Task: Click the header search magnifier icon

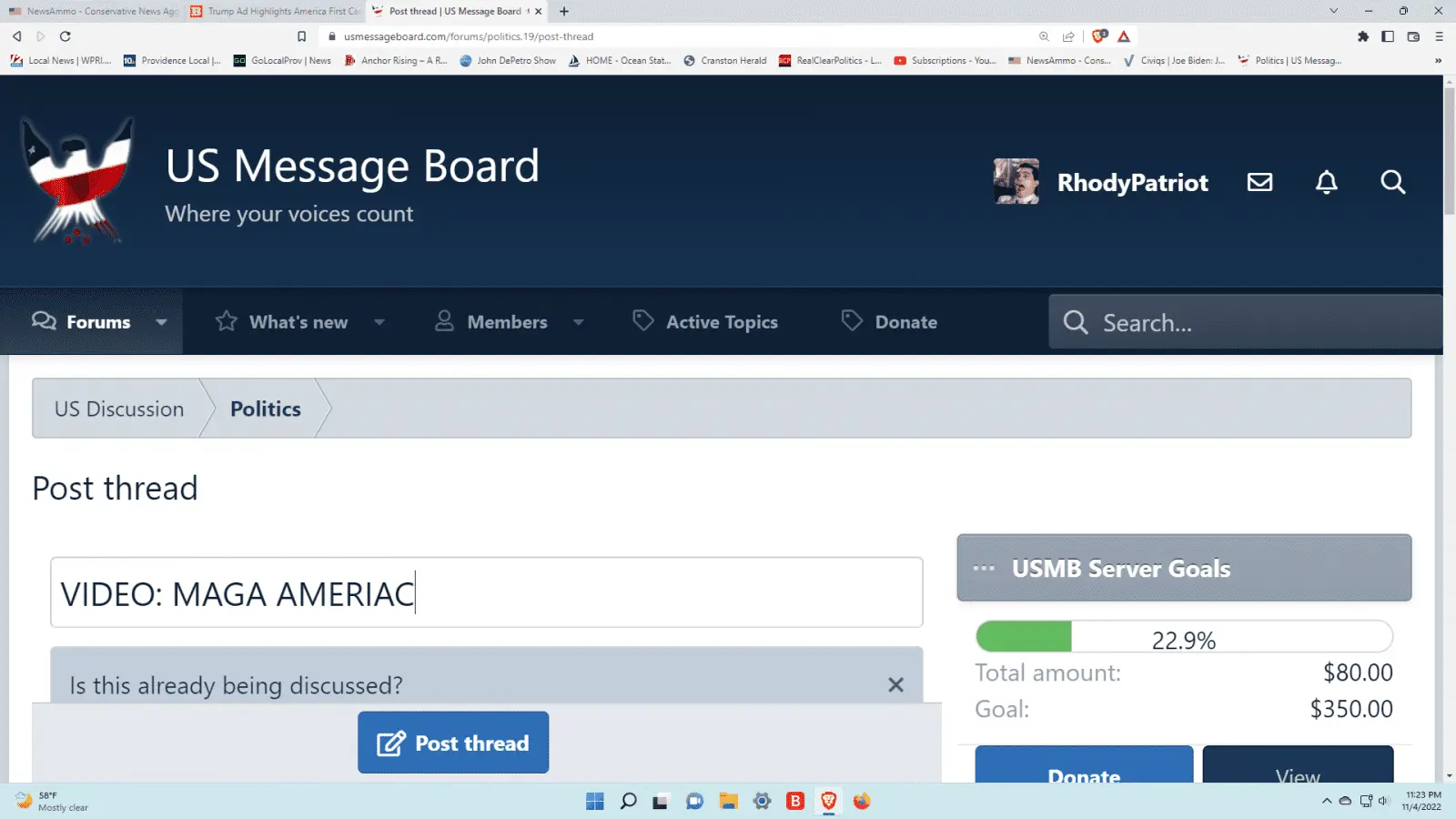Action: [x=1393, y=182]
